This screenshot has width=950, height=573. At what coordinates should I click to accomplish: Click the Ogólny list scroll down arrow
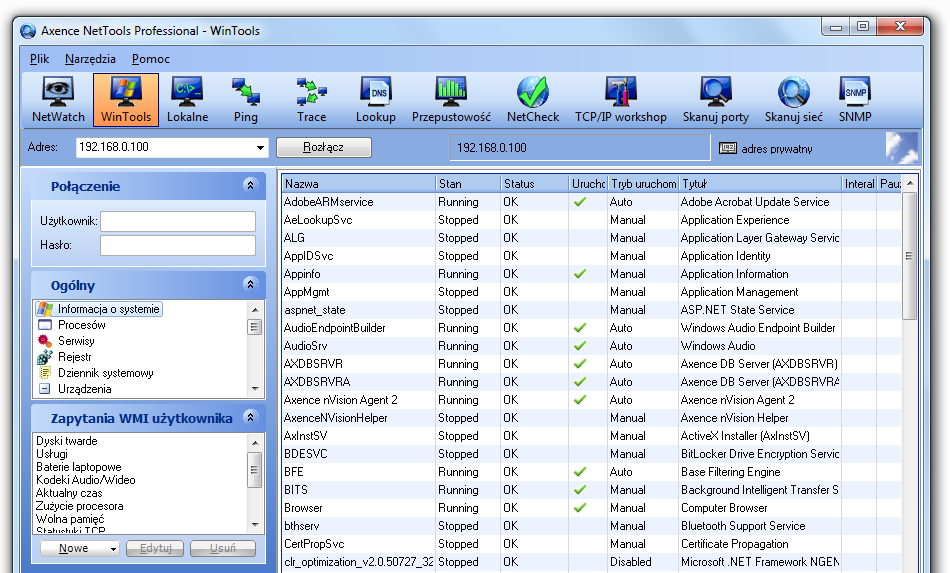pos(255,389)
